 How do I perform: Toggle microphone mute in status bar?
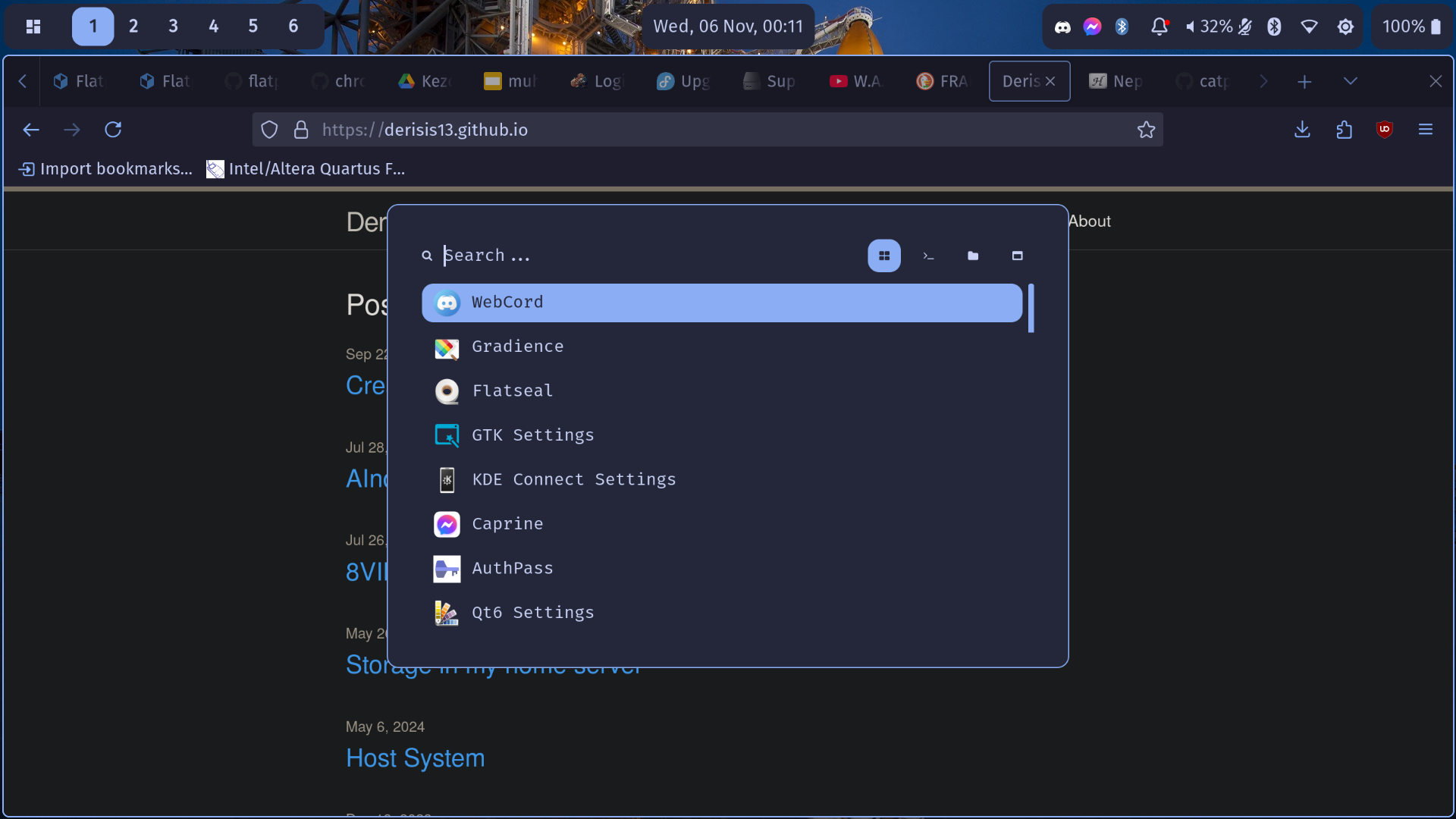pyautogui.click(x=1245, y=27)
